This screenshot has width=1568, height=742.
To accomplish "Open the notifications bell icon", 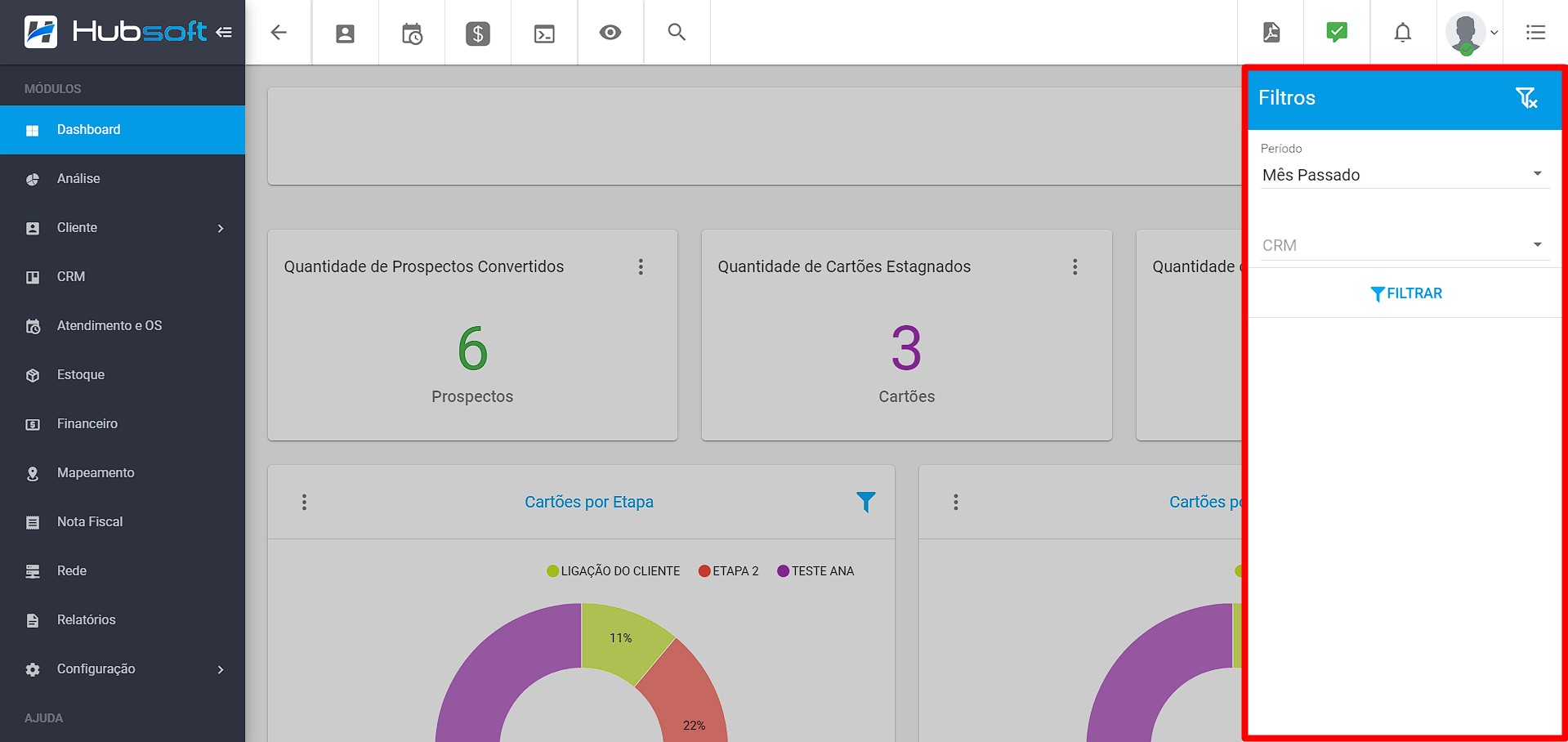I will 1402,32.
